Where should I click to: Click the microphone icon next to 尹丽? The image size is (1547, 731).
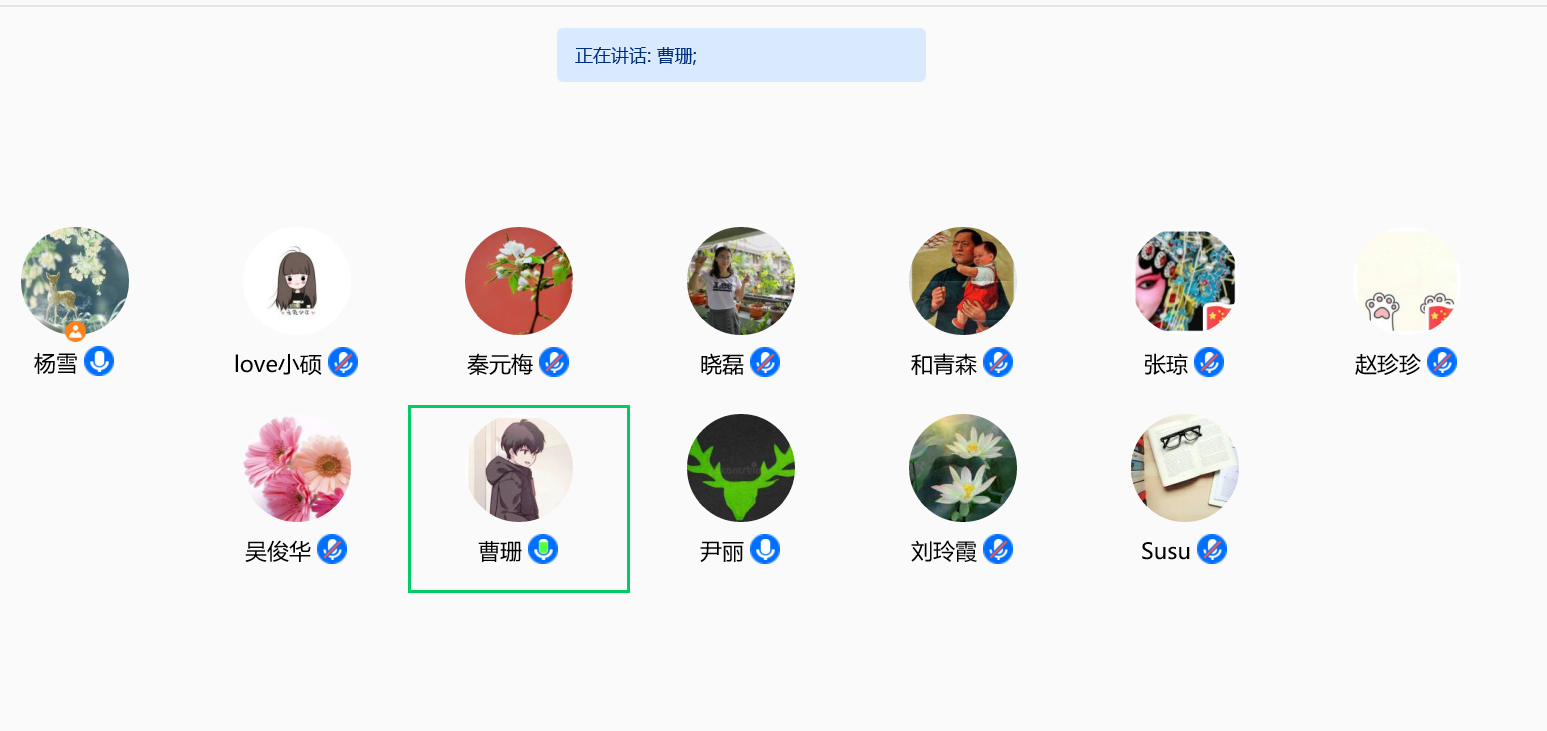765,548
